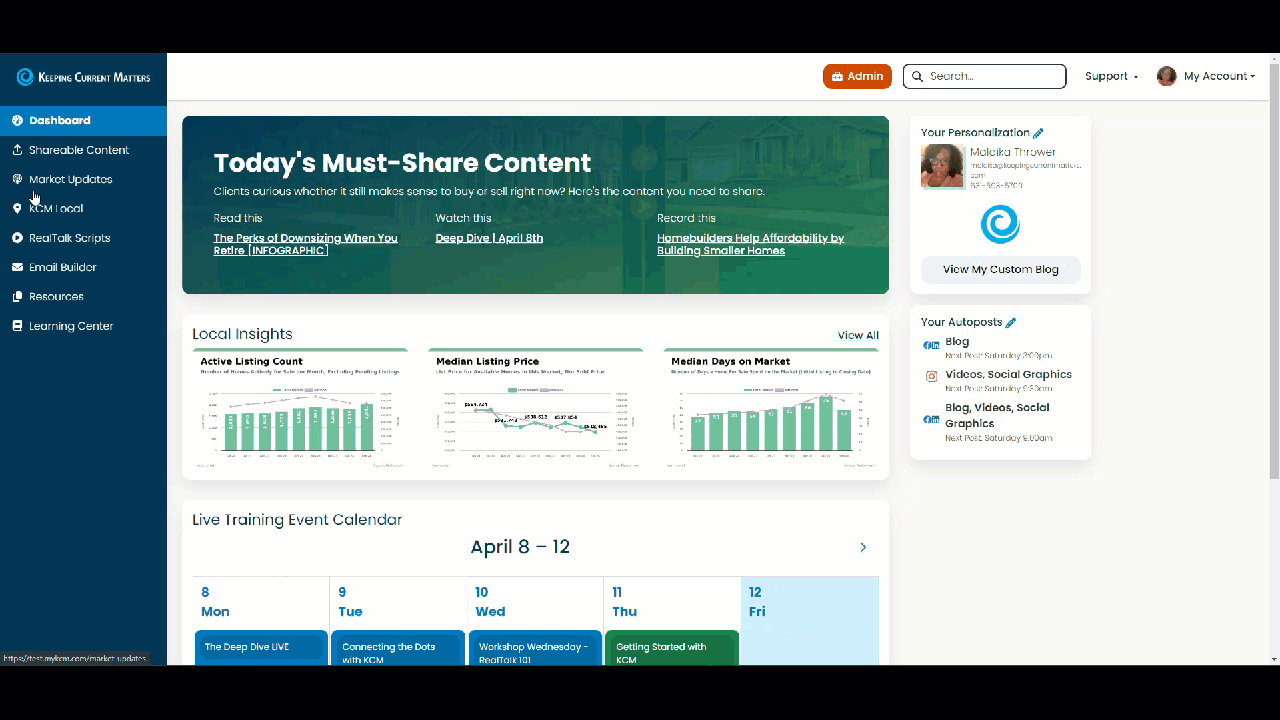Screen dimensions: 1280x720
Task: Click the Facebook LinkedIn icon beside Blog
Action: click(x=931, y=345)
